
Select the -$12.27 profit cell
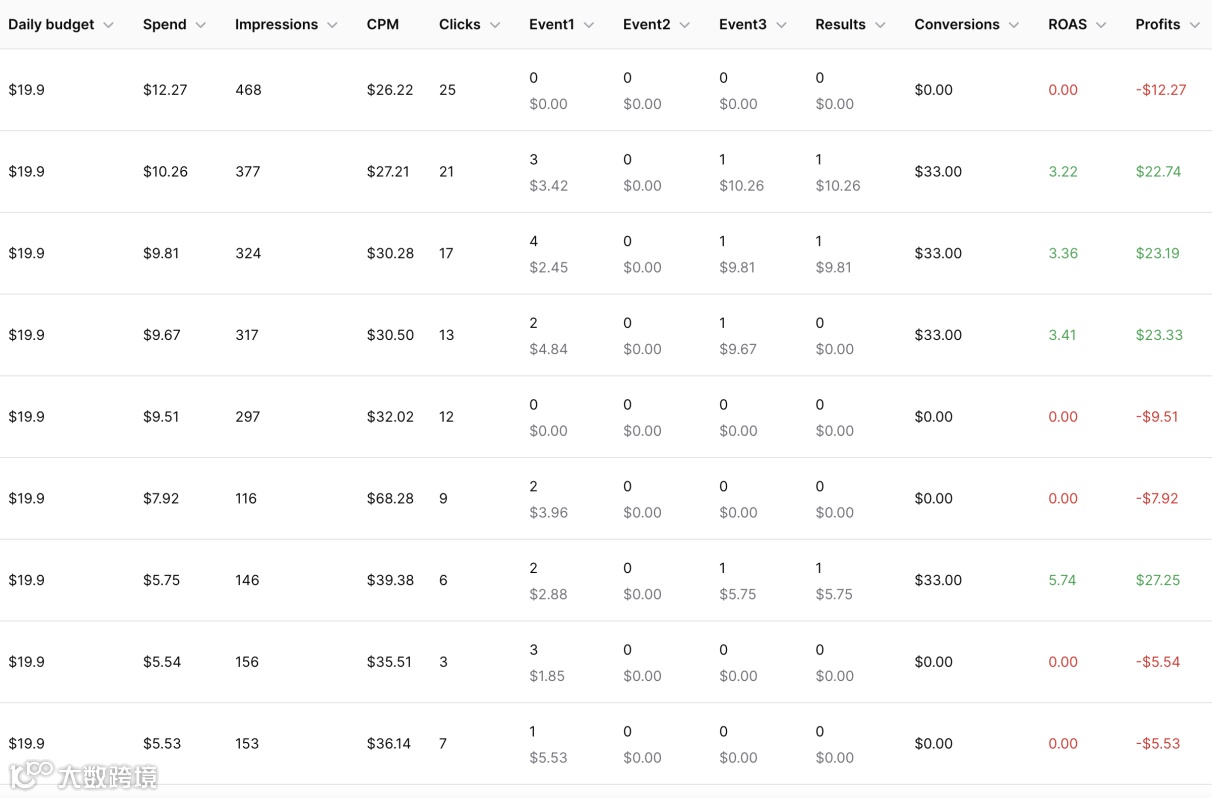pyautogui.click(x=1161, y=90)
